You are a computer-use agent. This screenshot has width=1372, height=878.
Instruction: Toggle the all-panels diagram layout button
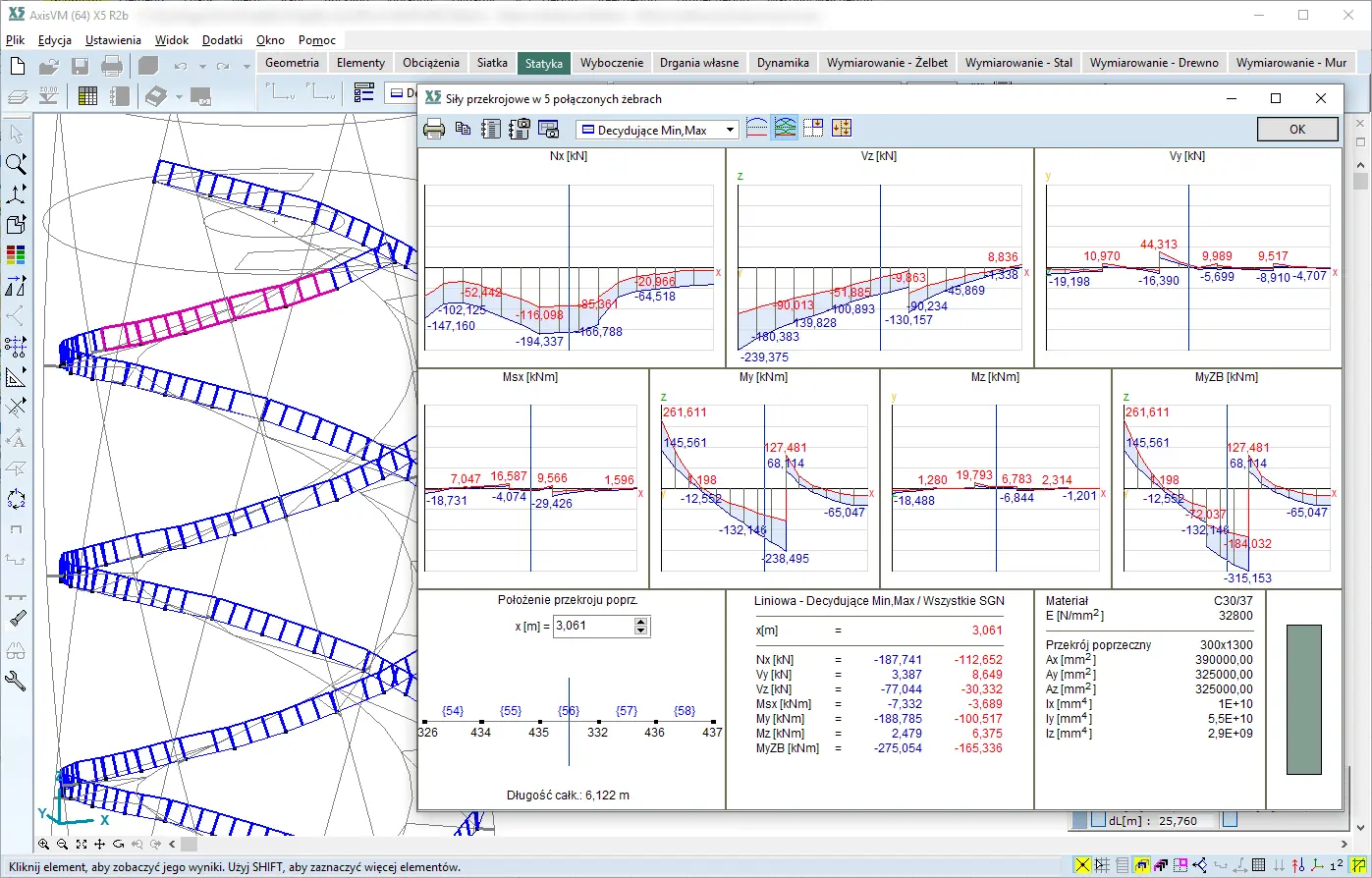[842, 128]
